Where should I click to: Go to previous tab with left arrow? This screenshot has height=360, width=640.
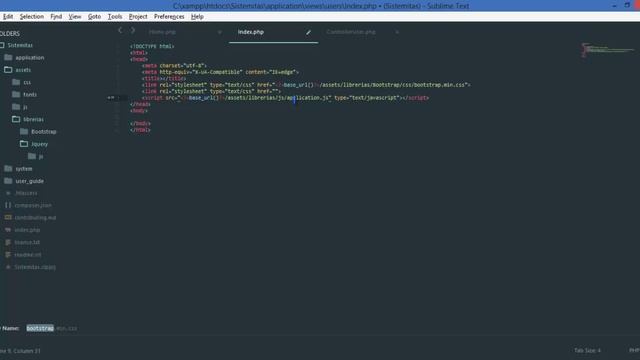point(120,30)
